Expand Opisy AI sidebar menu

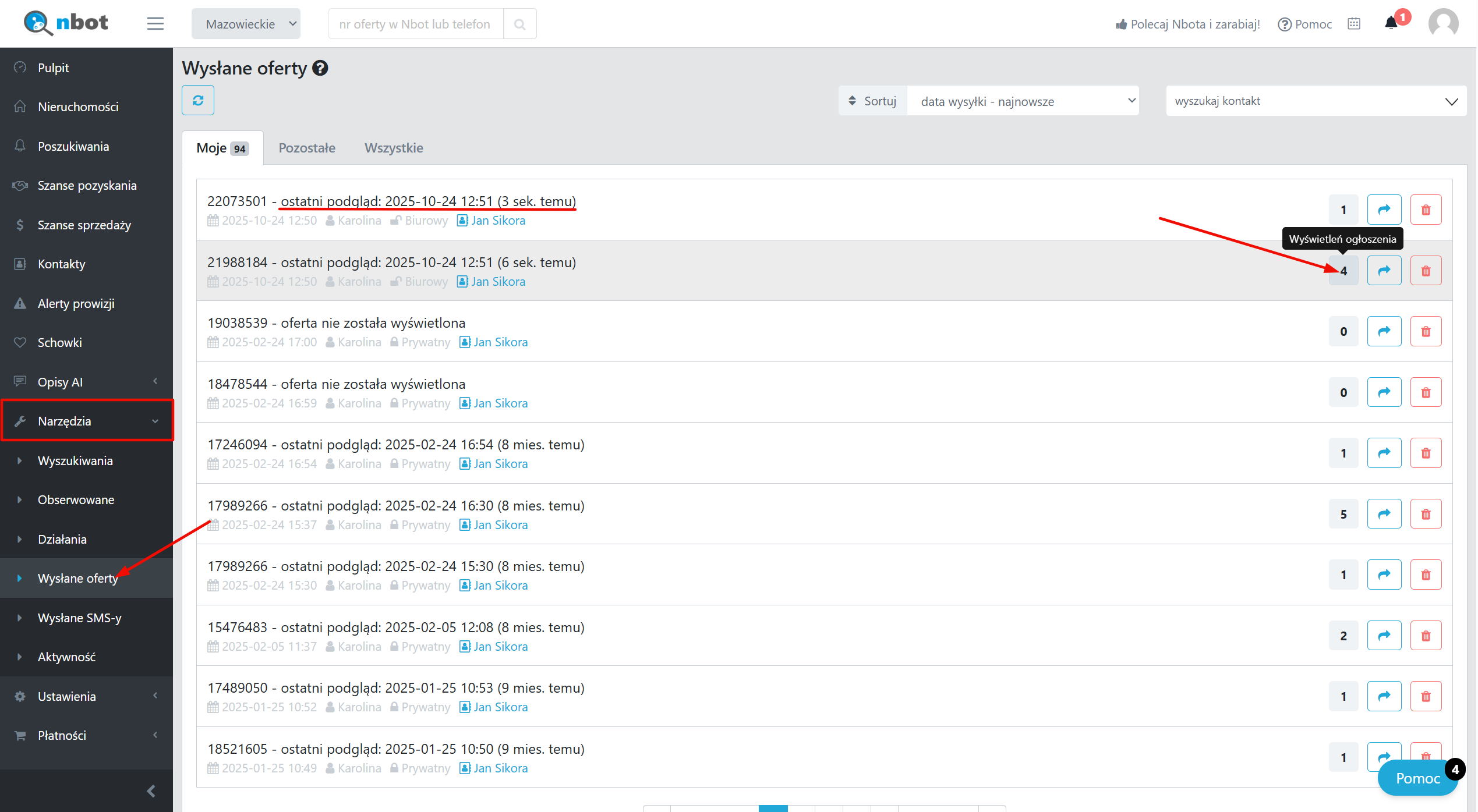click(86, 382)
